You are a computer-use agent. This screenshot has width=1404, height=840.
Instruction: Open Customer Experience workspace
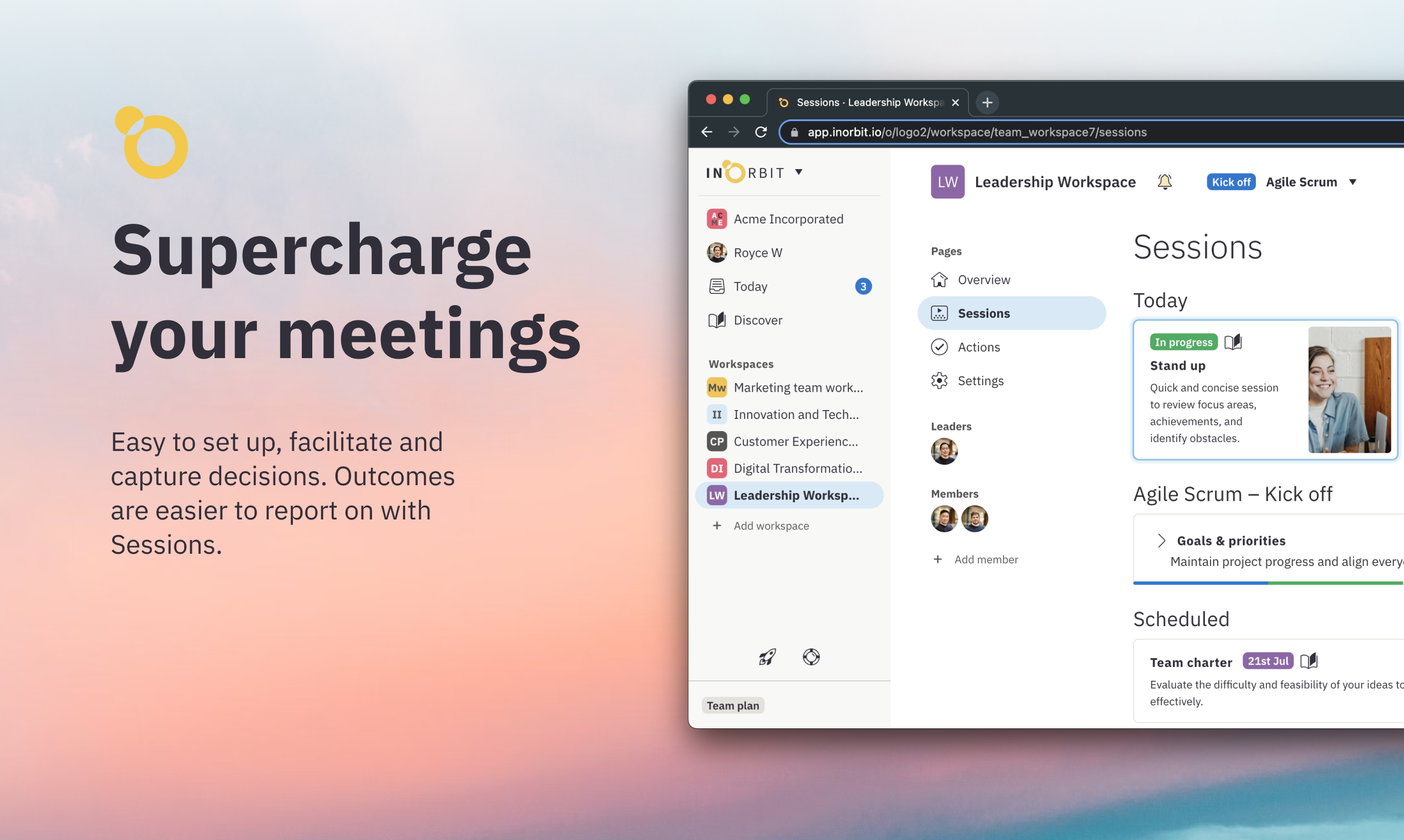(x=789, y=442)
